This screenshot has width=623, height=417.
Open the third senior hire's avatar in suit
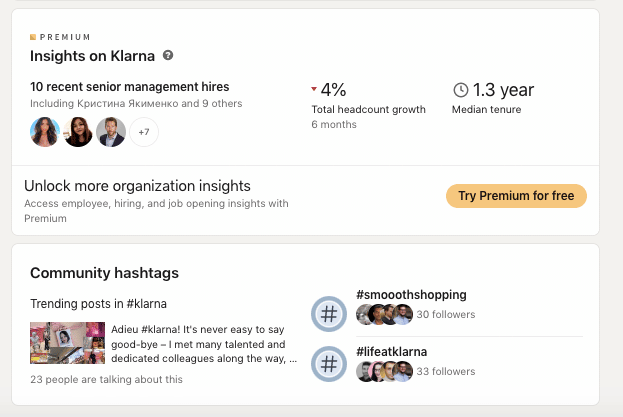coord(111,132)
